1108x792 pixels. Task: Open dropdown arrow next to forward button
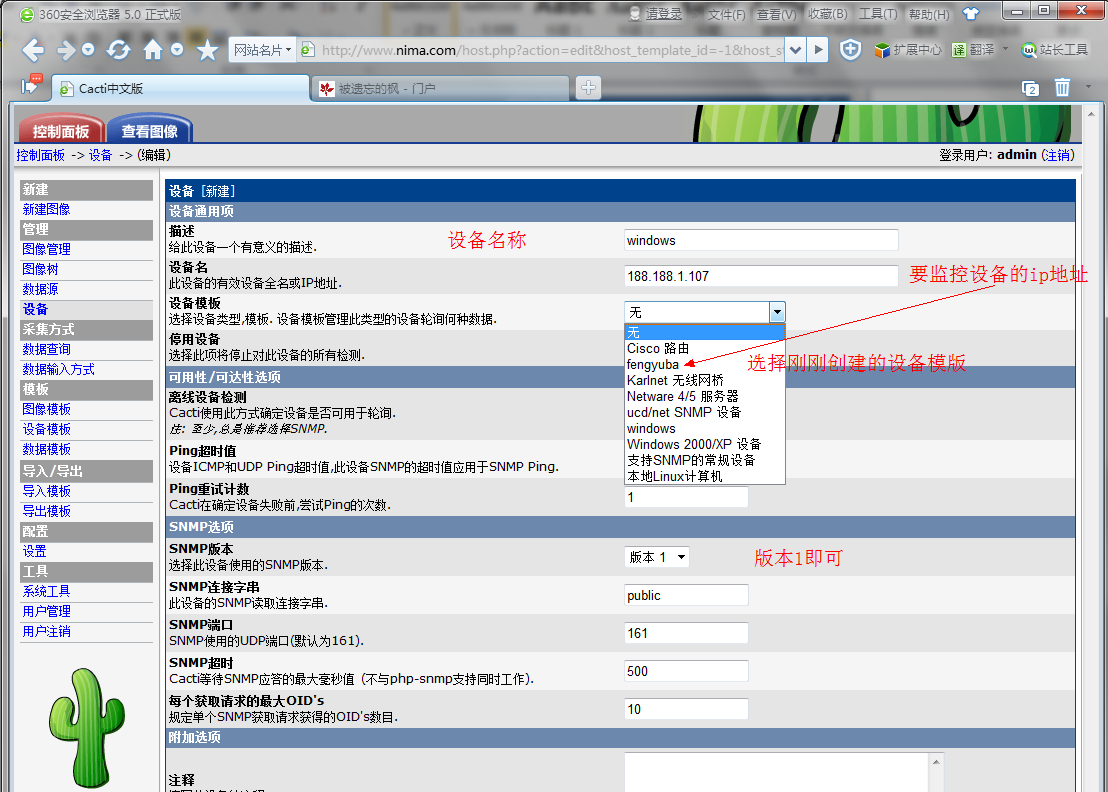point(88,50)
